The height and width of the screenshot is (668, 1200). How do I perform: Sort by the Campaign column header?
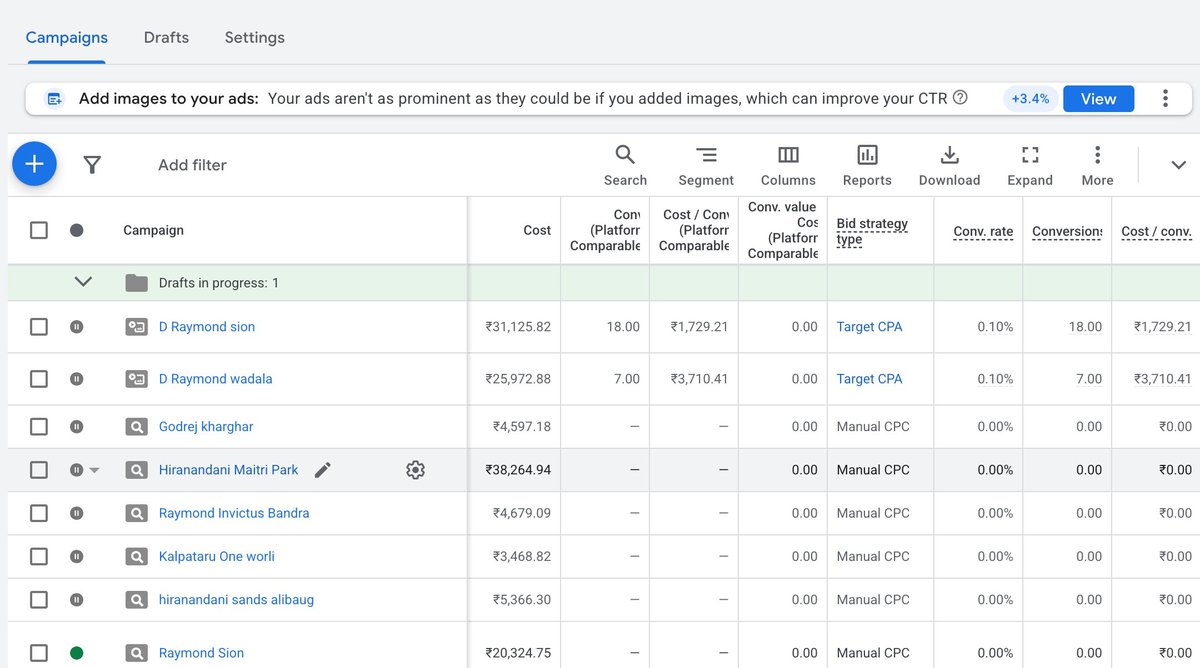tap(153, 230)
